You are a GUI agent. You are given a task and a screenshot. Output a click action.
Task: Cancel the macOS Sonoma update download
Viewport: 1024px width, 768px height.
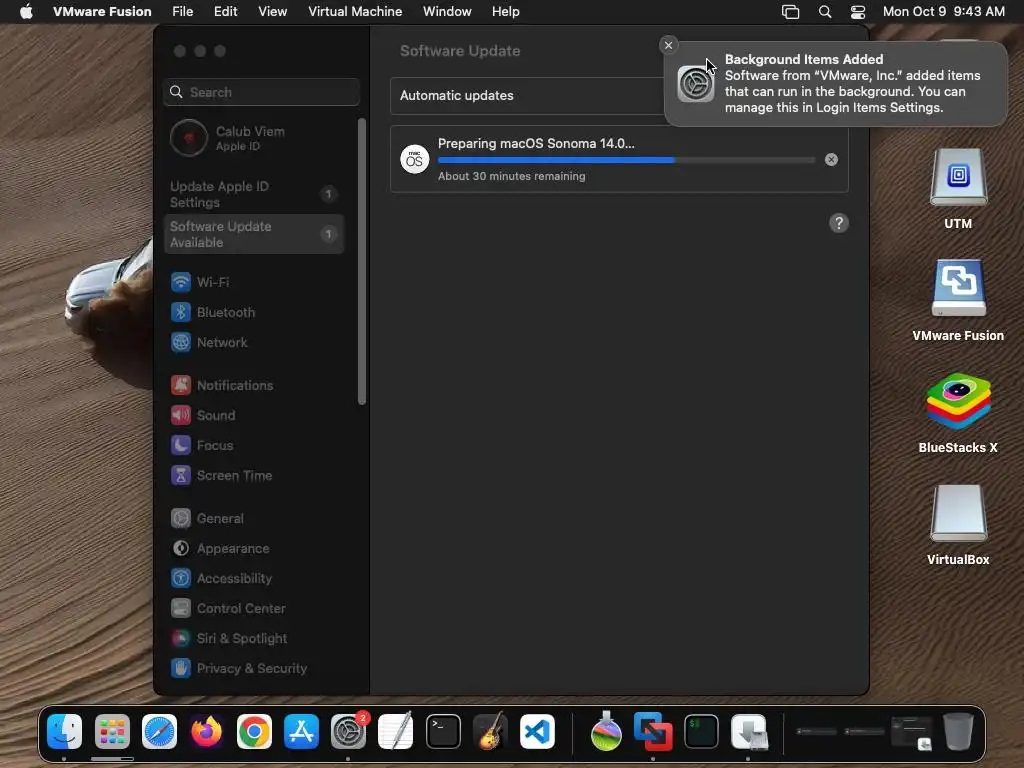[831, 159]
